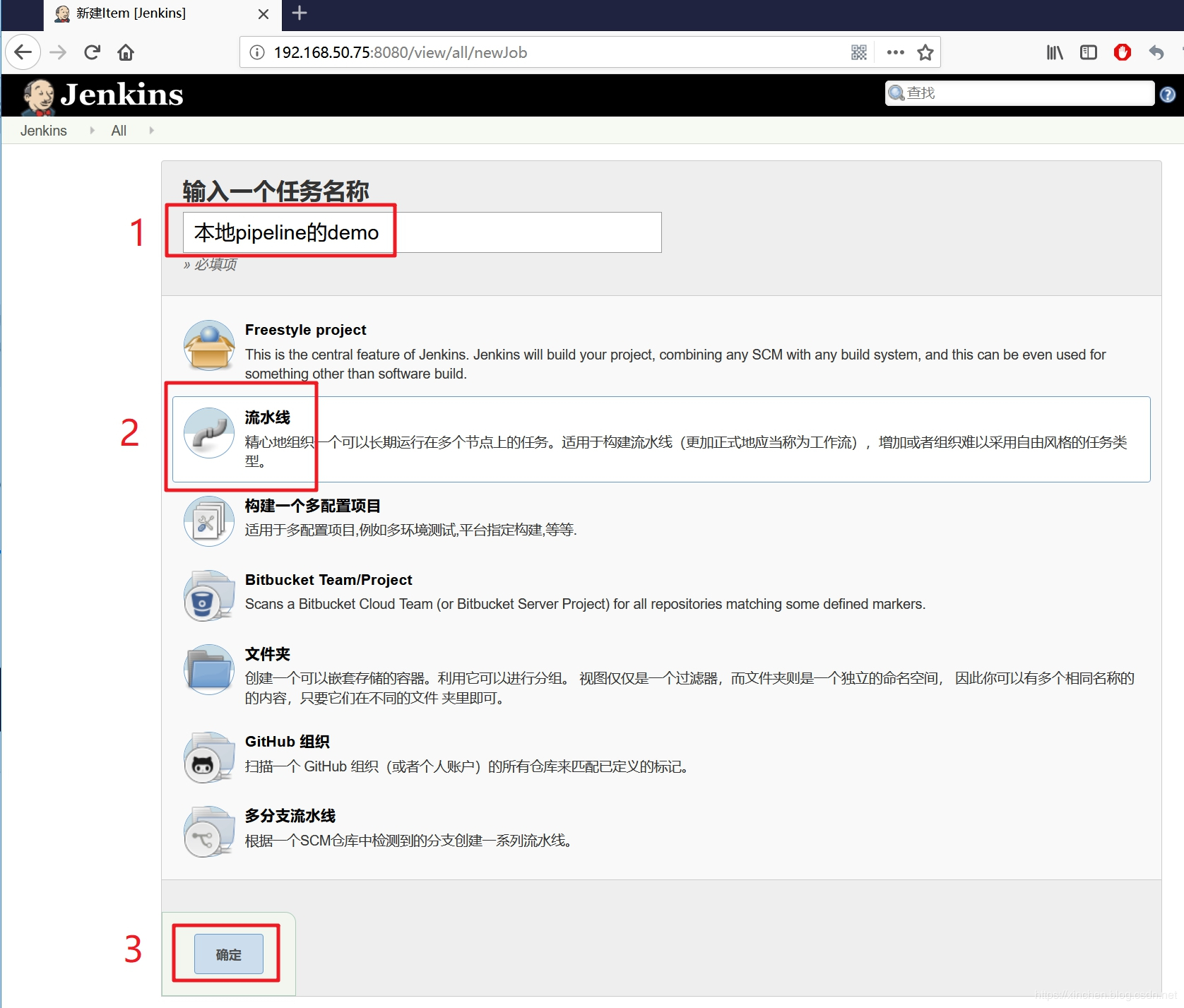Open a new browser tab

tap(299, 13)
